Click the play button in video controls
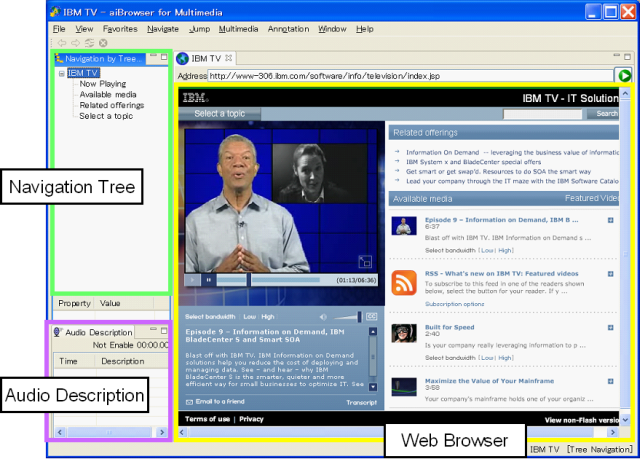Image resolution: width=640 pixels, height=459 pixels. [193, 280]
